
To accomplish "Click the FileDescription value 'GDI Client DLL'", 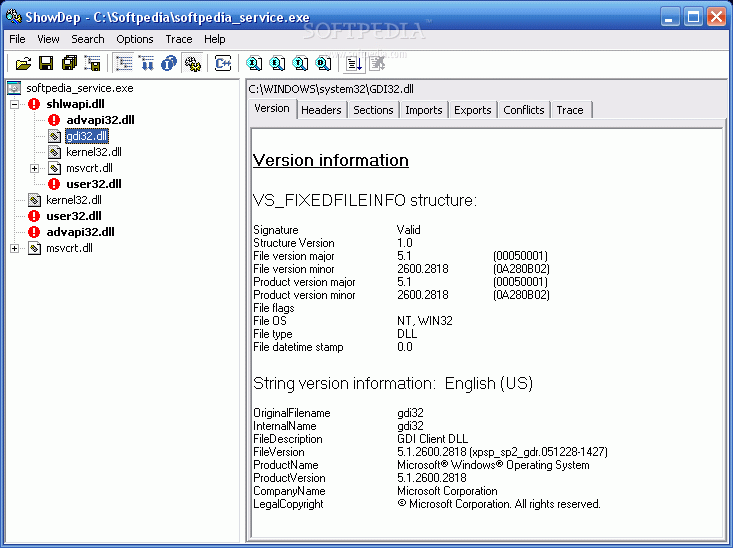I will (x=432, y=439).
